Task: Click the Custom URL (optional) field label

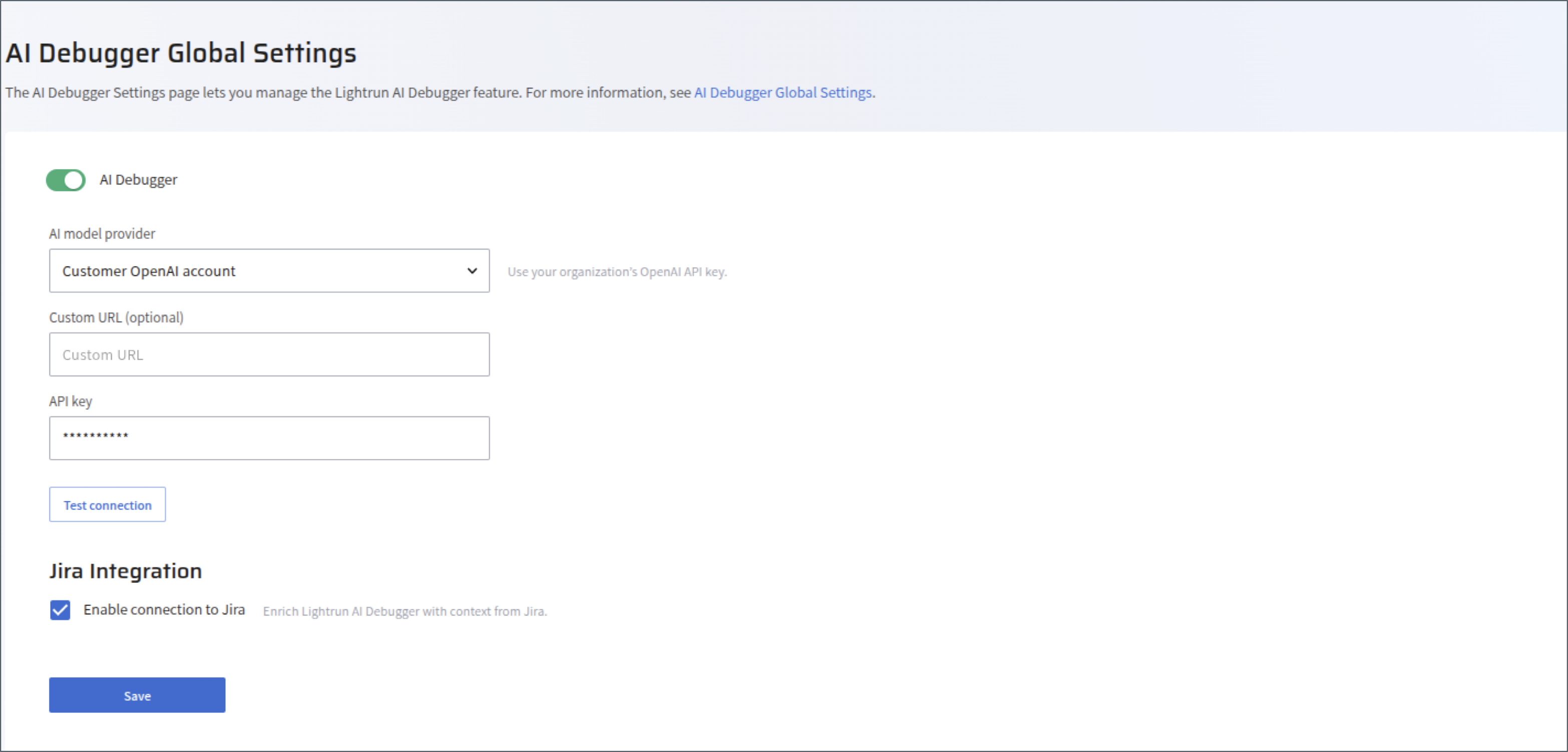Action: click(x=116, y=317)
